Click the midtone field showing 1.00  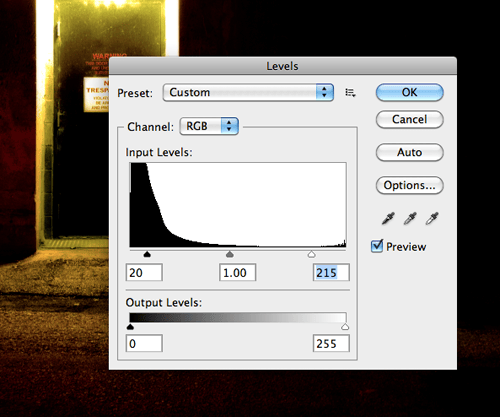point(238,272)
